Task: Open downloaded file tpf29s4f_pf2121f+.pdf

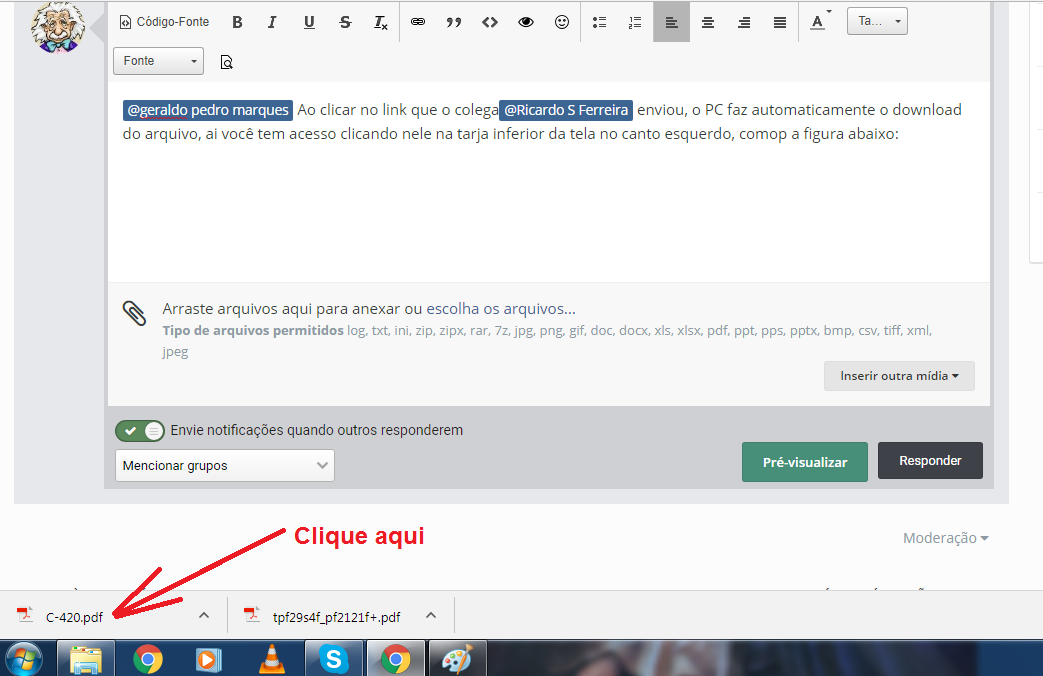Action: (336, 617)
